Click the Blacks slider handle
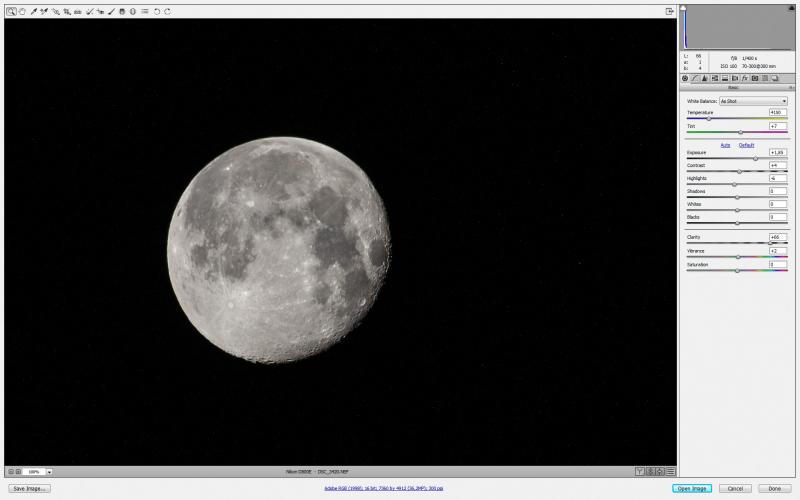 737,223
